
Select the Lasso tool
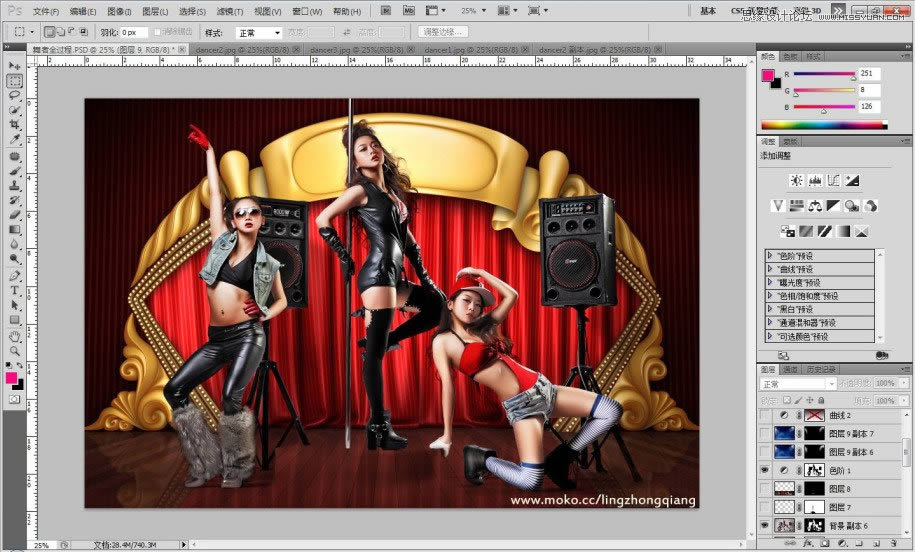[15, 96]
